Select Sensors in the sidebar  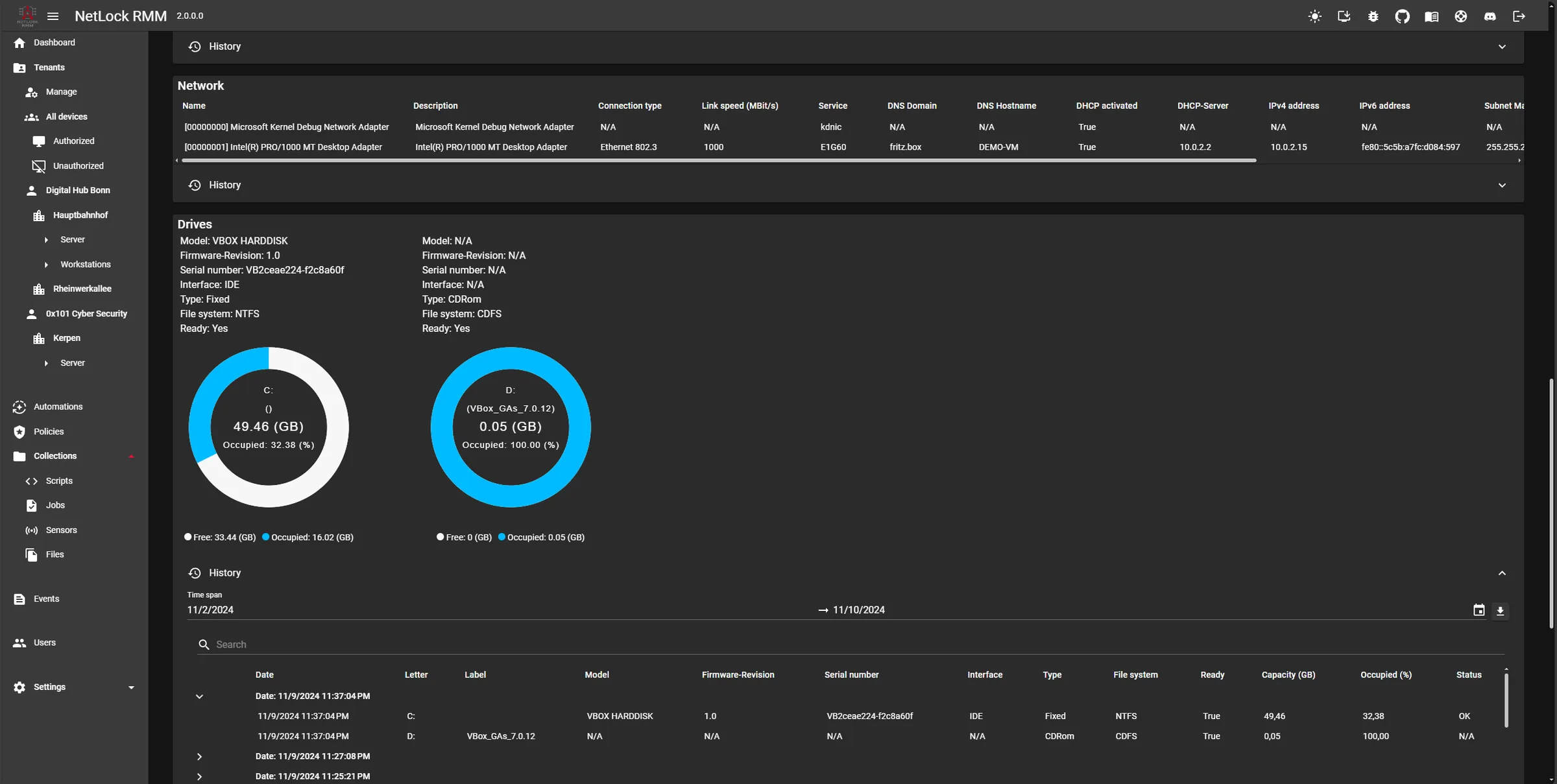click(x=62, y=530)
